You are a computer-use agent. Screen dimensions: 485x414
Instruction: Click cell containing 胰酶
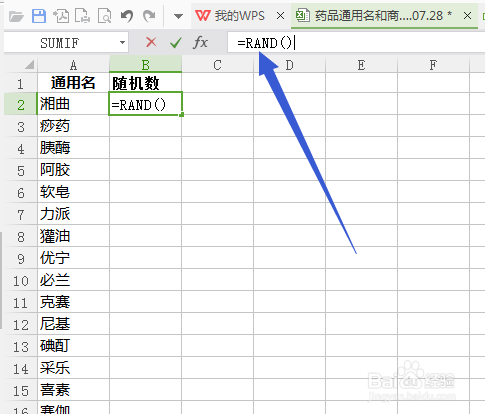click(73, 148)
